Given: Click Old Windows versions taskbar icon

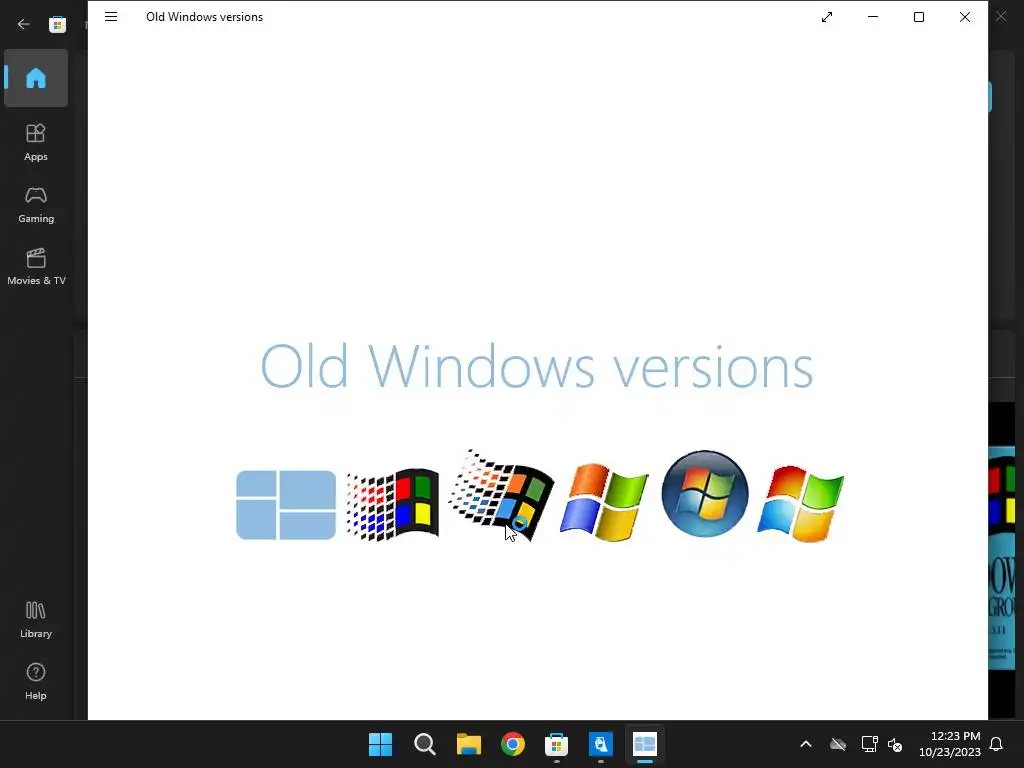Looking at the screenshot, I should tap(645, 744).
